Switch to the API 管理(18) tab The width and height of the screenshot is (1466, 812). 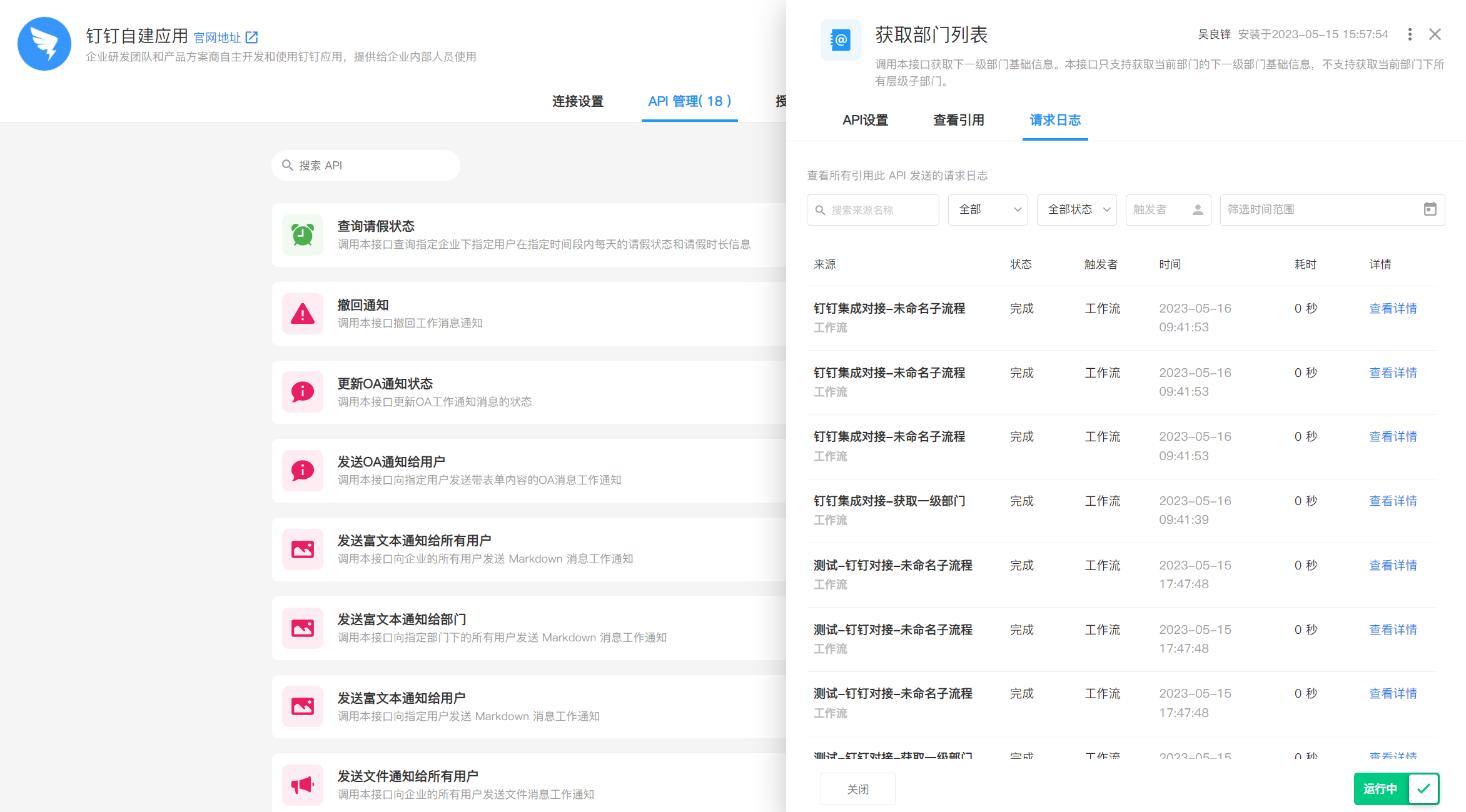690,101
